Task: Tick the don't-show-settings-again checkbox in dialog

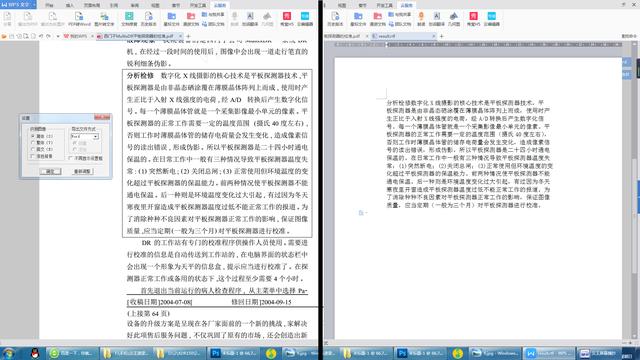Action: tap(71, 158)
